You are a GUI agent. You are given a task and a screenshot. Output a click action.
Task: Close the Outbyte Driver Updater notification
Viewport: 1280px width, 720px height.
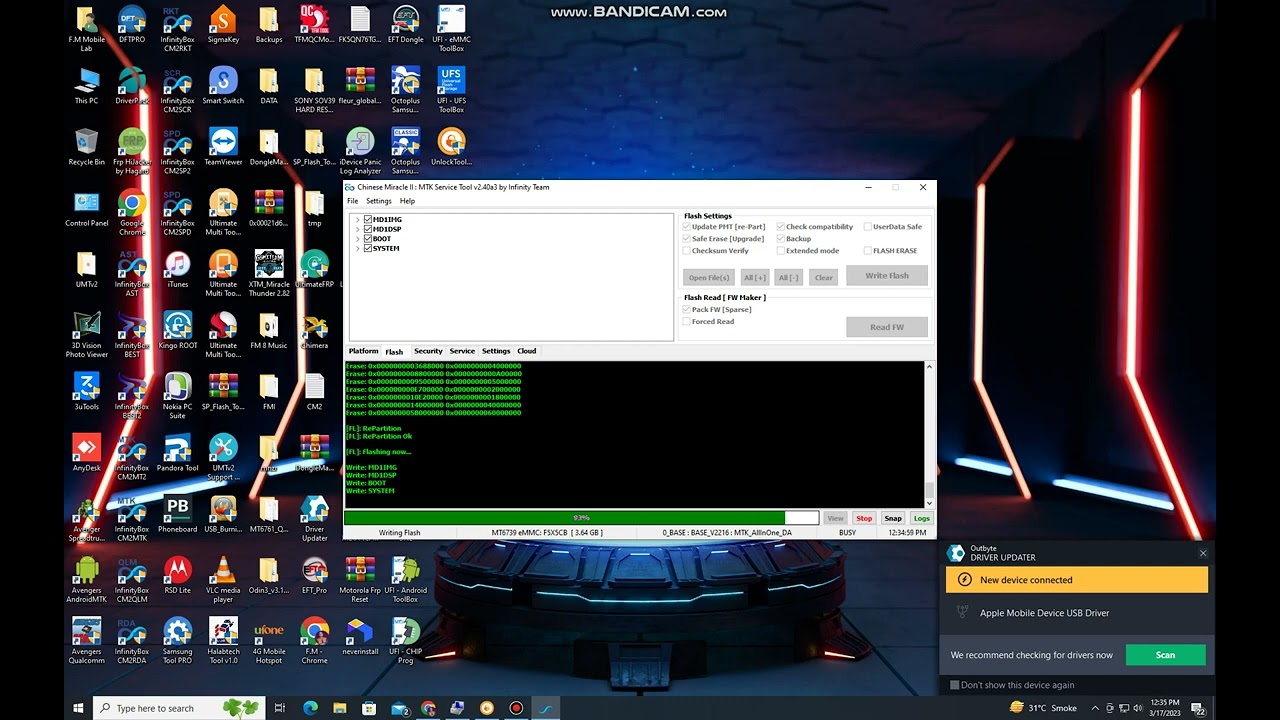click(1203, 553)
